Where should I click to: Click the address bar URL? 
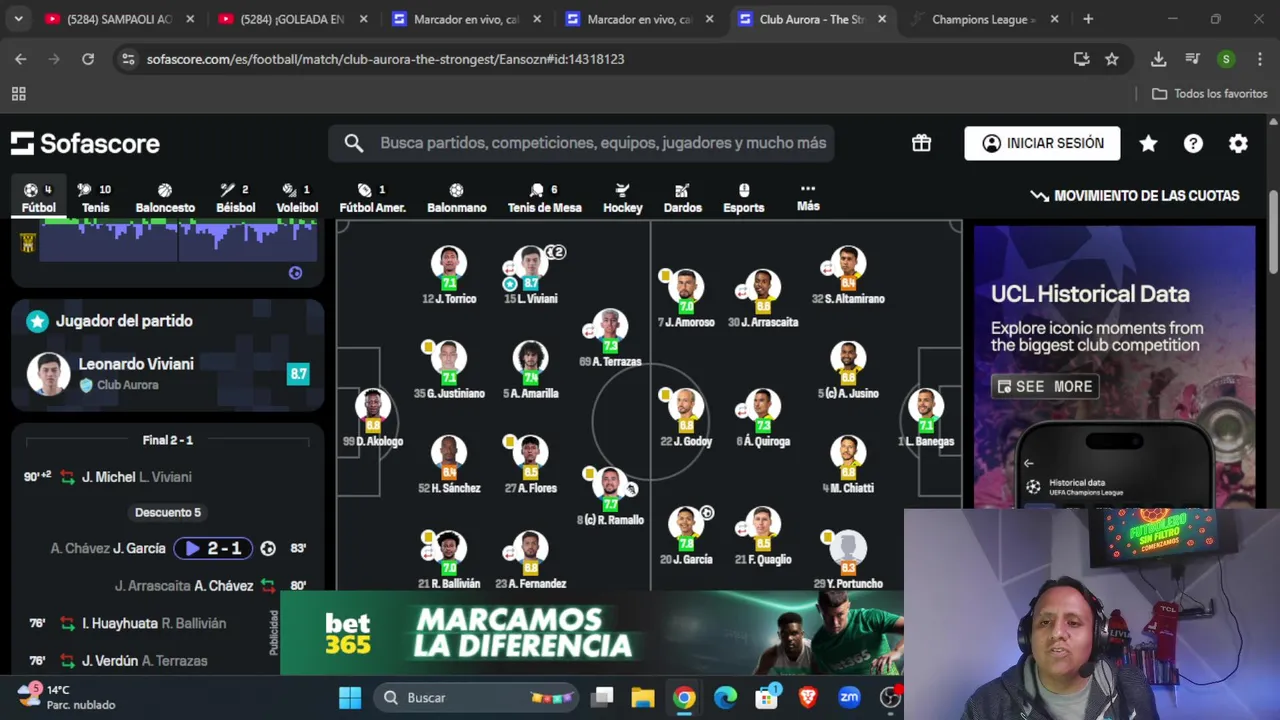coord(385,59)
